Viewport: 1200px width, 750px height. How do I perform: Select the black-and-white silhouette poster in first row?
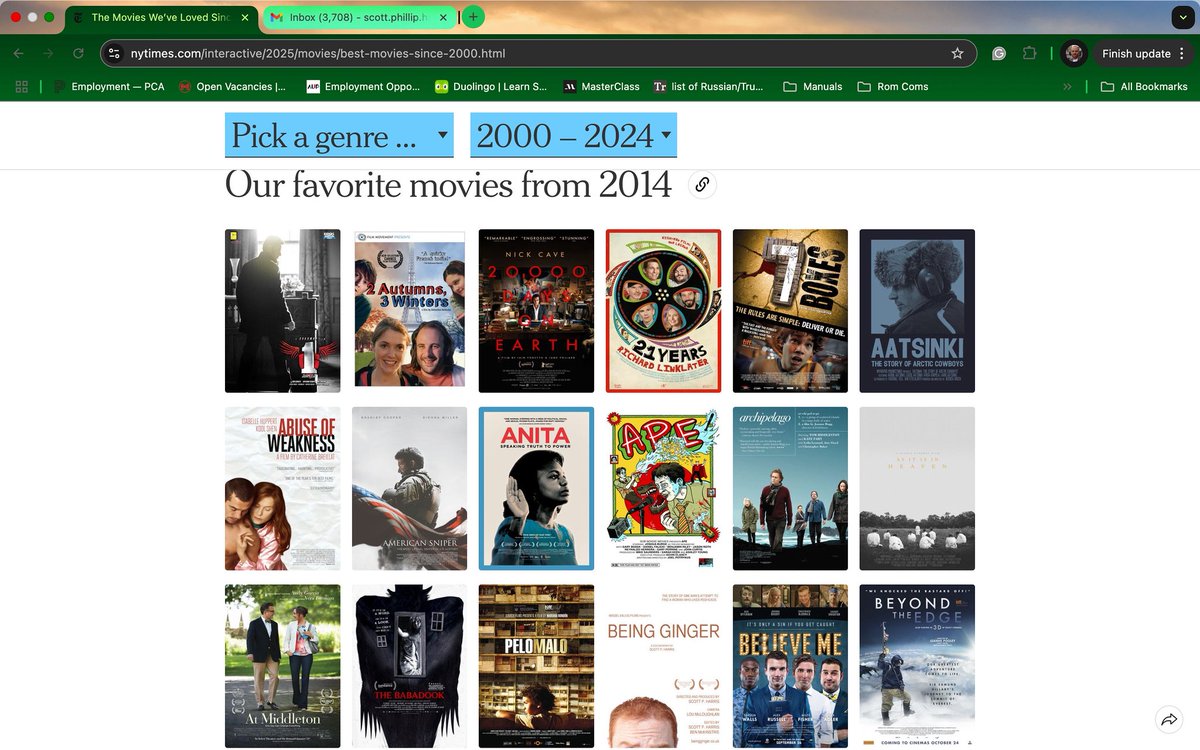282,311
